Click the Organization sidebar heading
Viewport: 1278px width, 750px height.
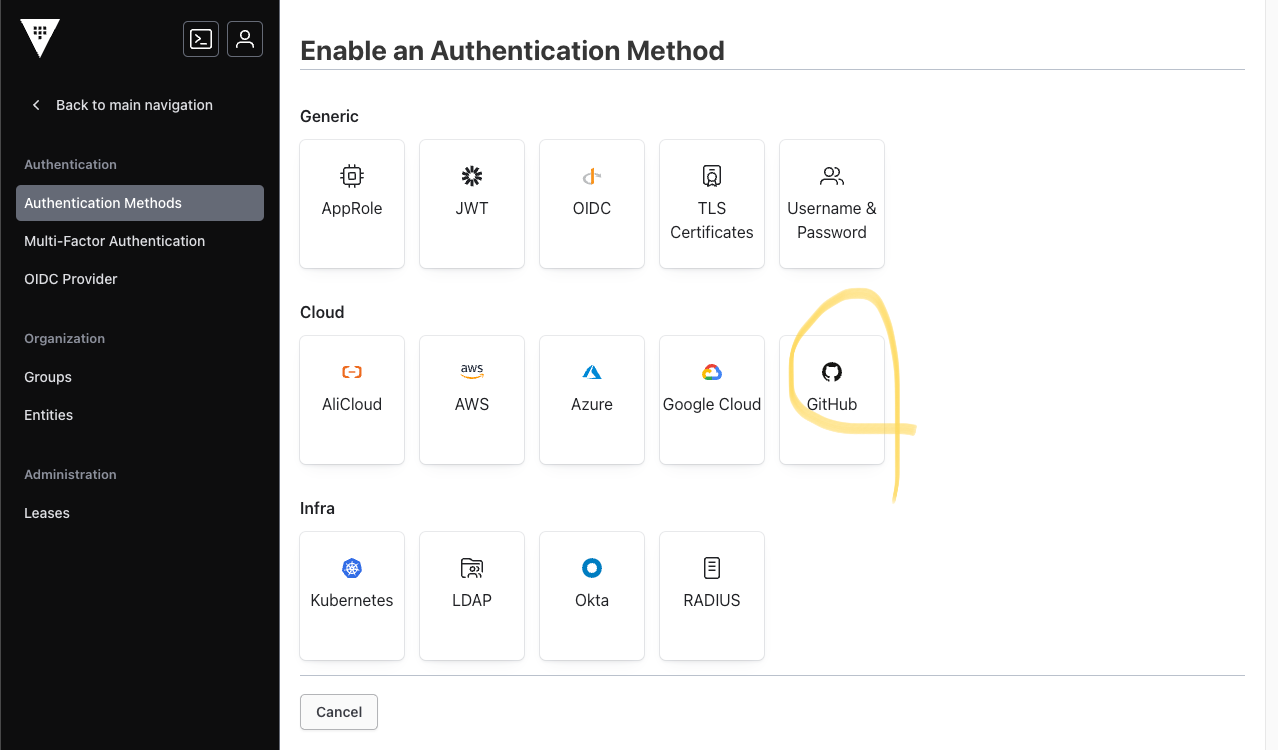64,339
